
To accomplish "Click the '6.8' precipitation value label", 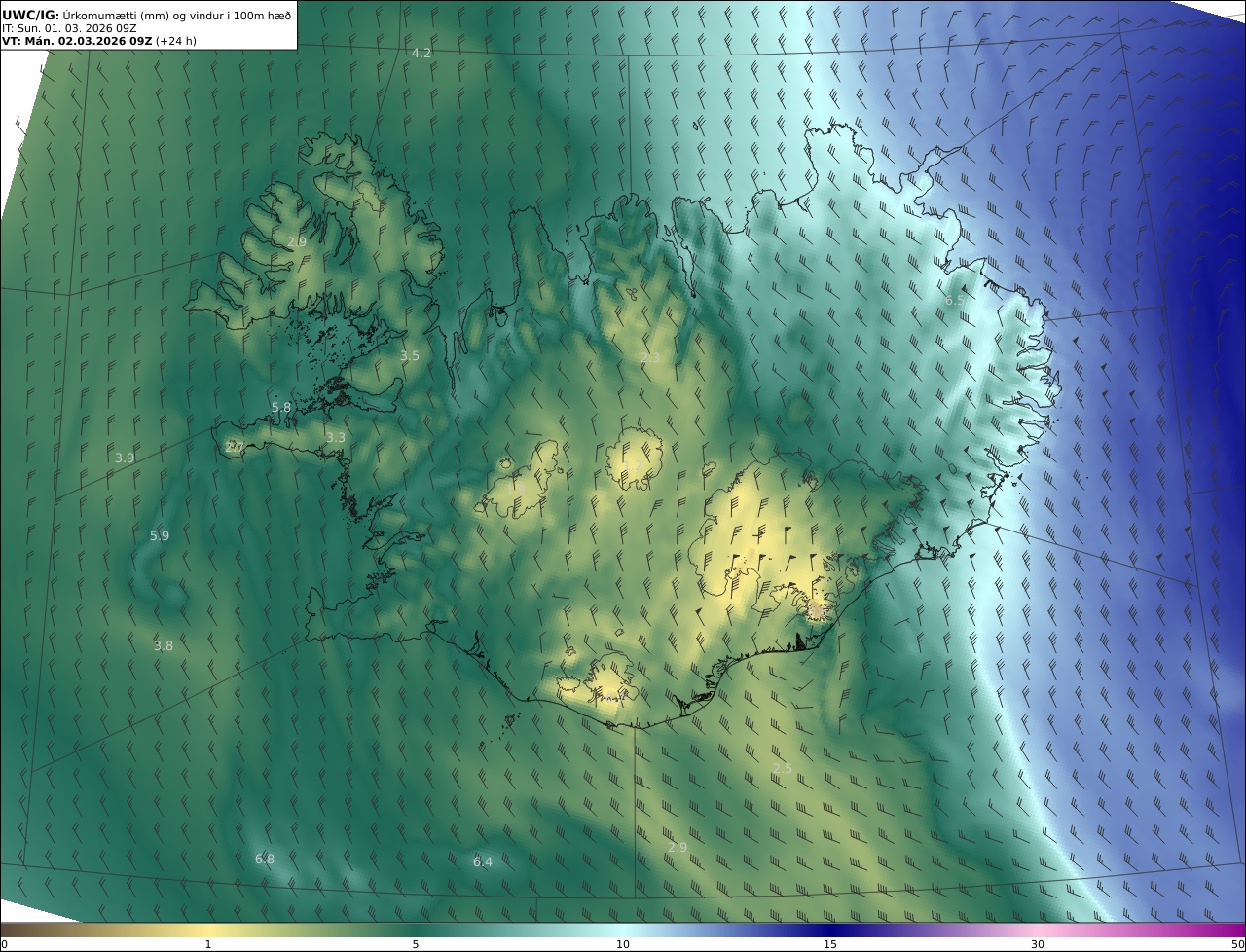I will coord(265,860).
